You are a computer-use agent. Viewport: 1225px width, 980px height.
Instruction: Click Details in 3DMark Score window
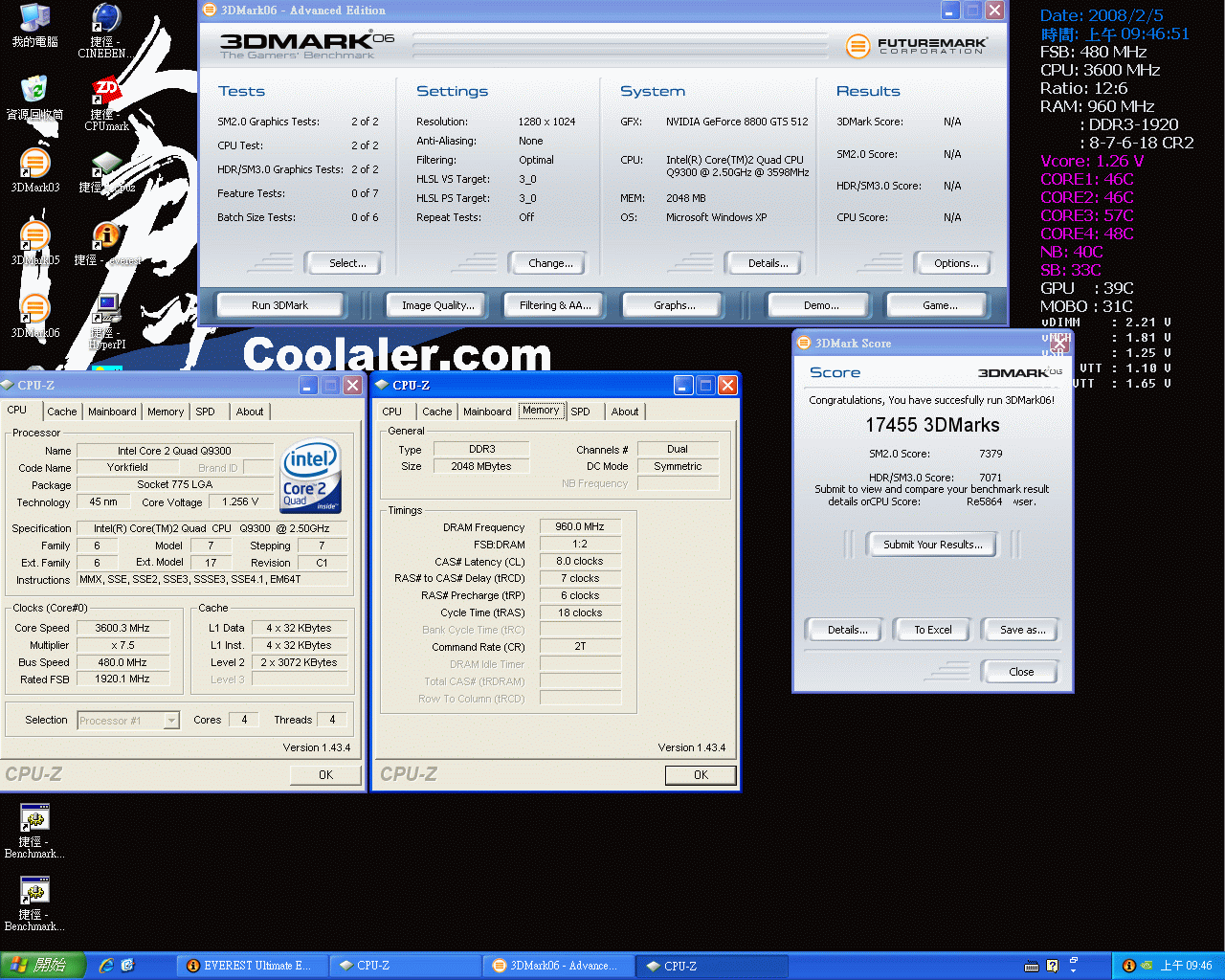847,630
